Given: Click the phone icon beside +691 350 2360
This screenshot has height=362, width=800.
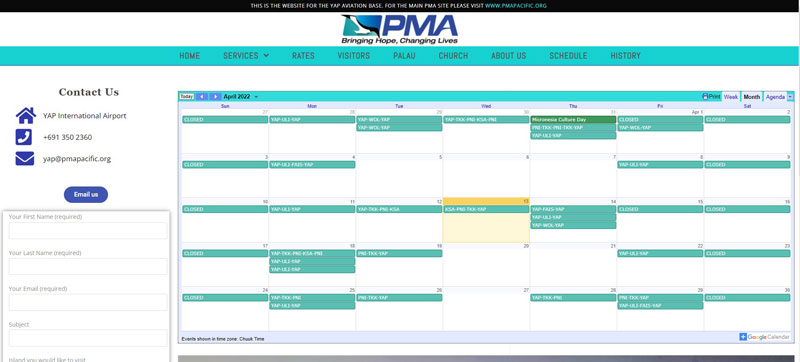Looking at the screenshot, I should (x=24, y=137).
